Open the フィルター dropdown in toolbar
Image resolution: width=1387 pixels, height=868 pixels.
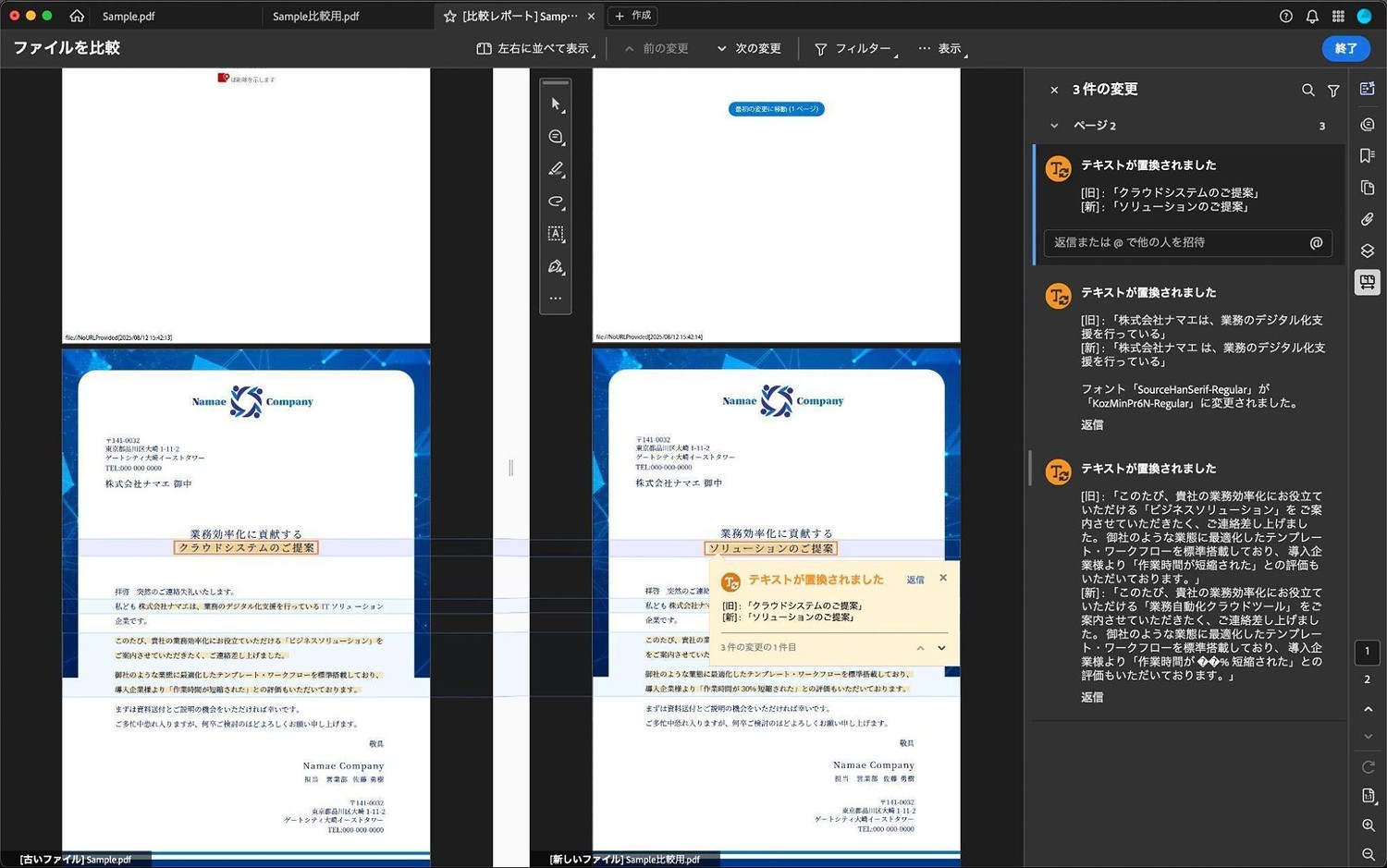pos(854,49)
